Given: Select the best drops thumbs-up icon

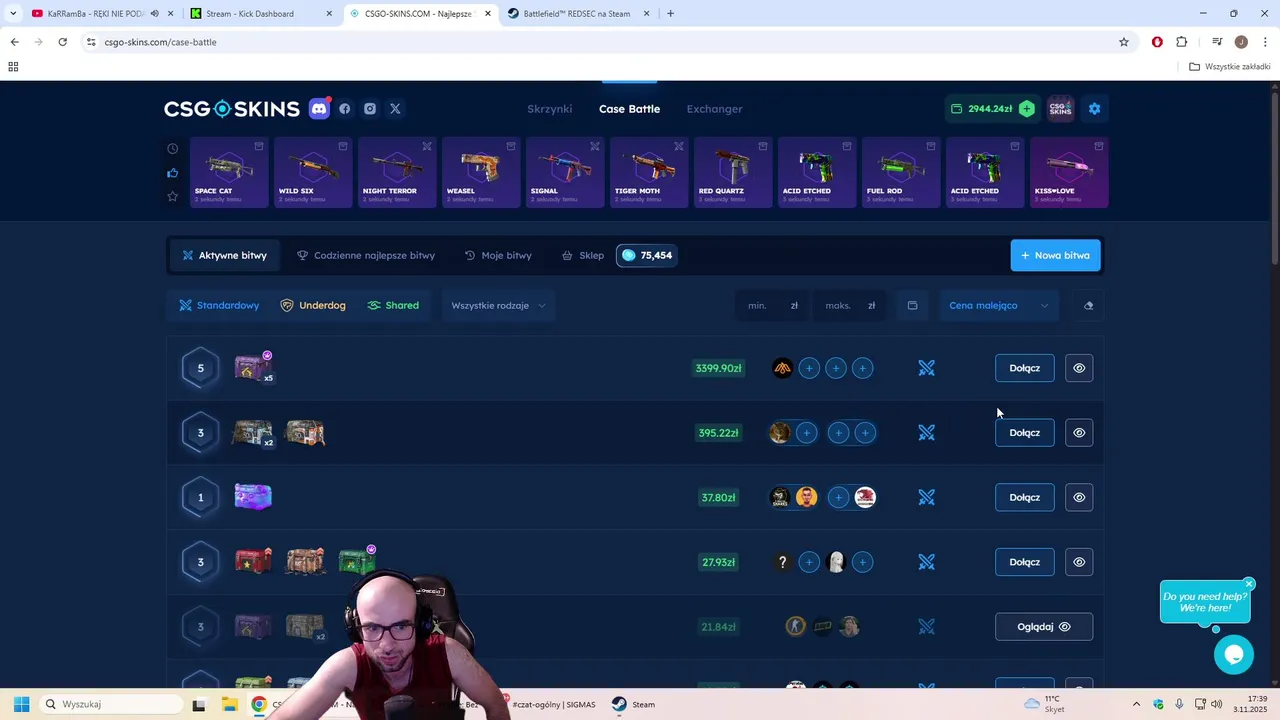Looking at the screenshot, I should tap(173, 173).
